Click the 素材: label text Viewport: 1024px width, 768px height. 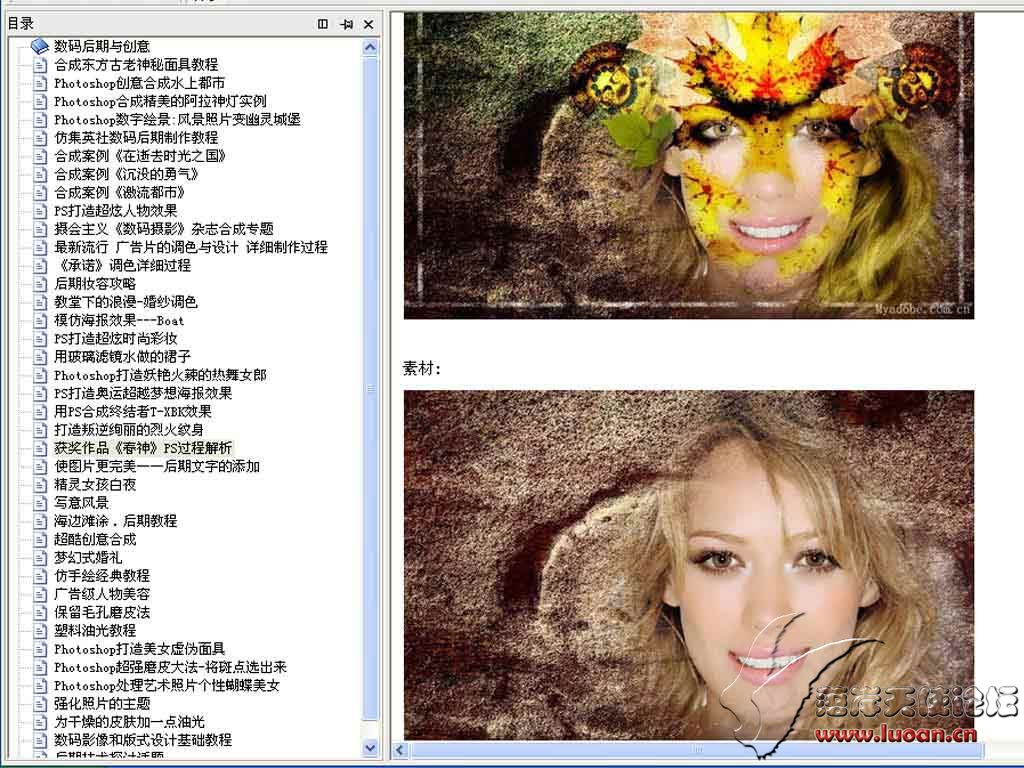coord(422,369)
